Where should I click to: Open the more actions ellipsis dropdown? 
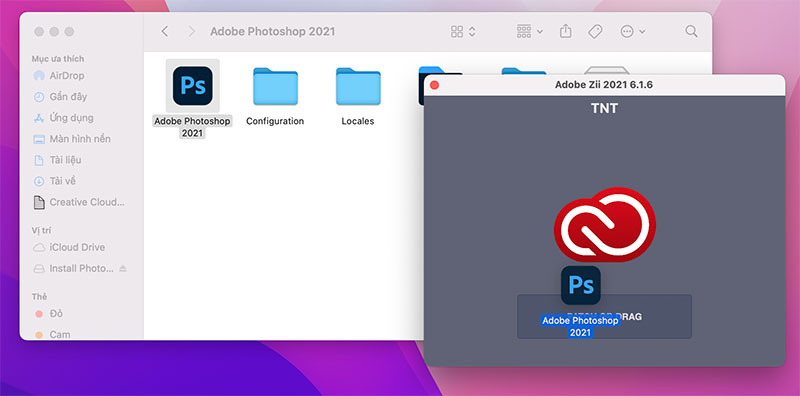tap(633, 32)
